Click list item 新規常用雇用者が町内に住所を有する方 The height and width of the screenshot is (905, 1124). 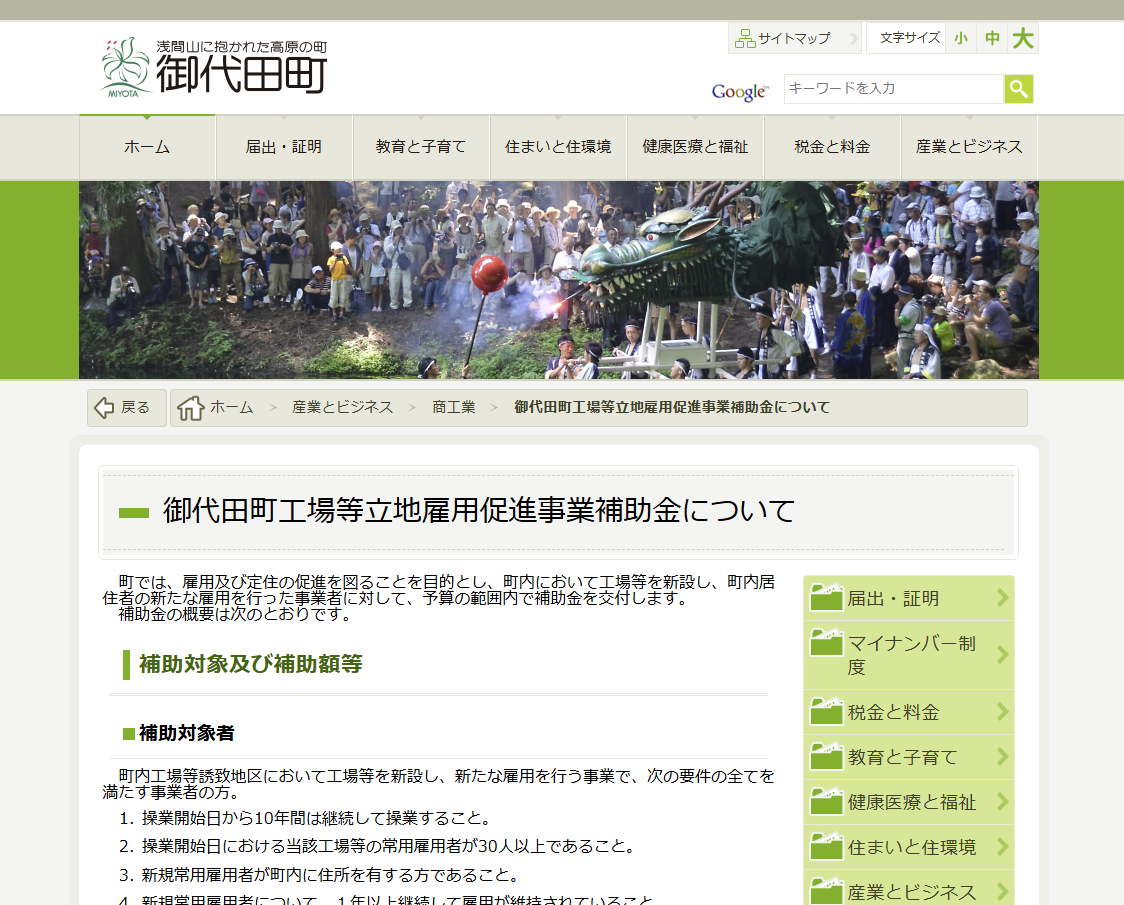click(330, 875)
